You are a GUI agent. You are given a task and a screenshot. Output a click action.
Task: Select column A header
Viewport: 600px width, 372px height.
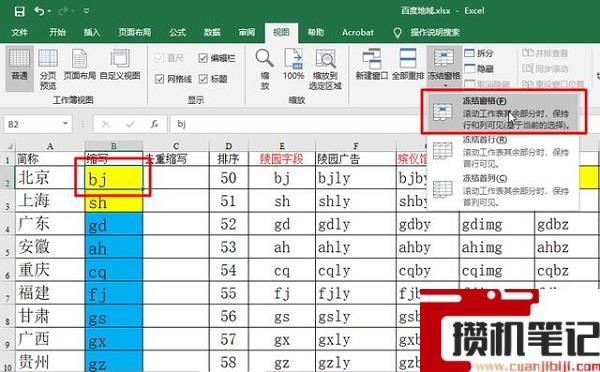(50, 146)
